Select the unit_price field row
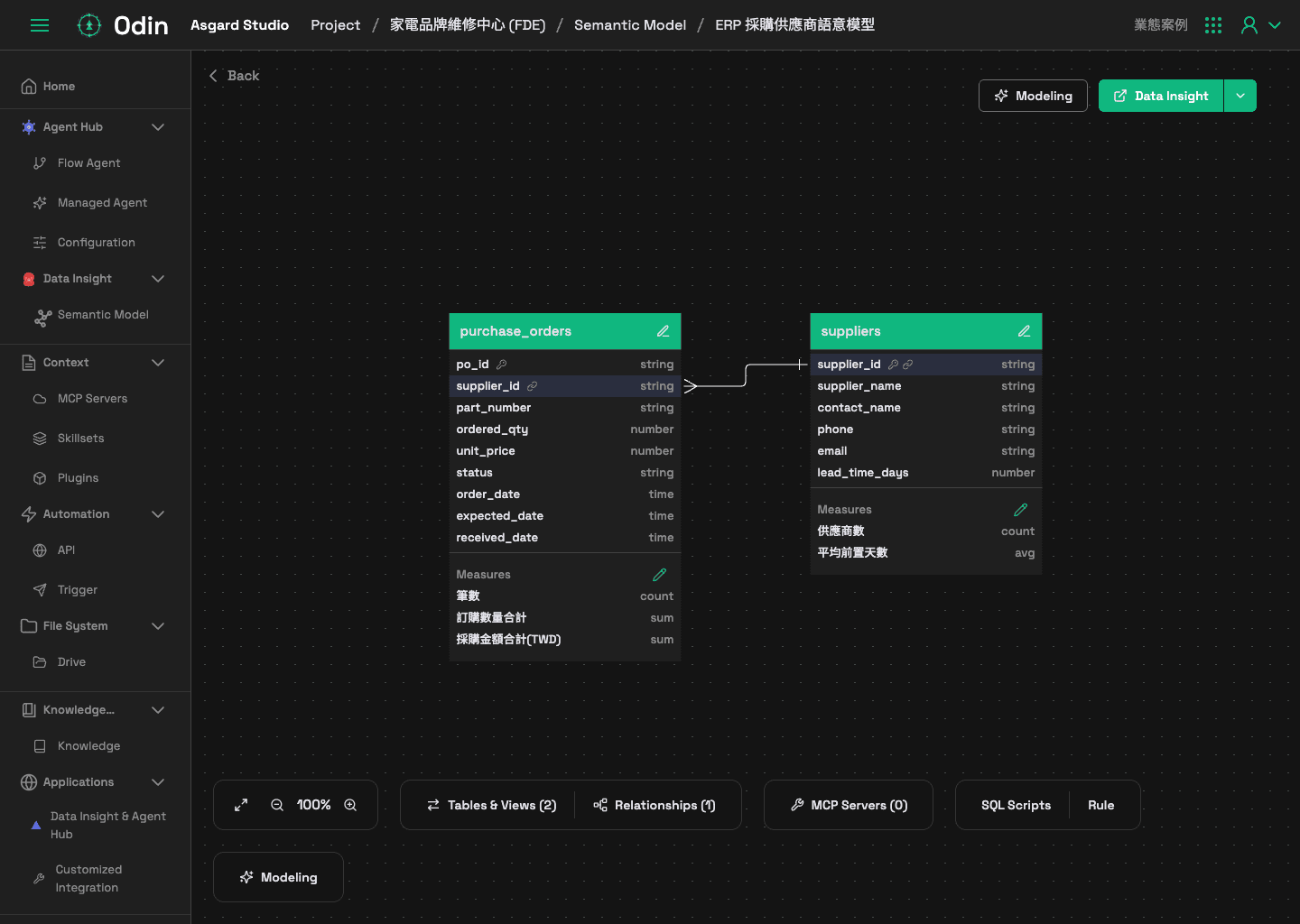This screenshot has height=924, width=1300. pyautogui.click(x=565, y=451)
